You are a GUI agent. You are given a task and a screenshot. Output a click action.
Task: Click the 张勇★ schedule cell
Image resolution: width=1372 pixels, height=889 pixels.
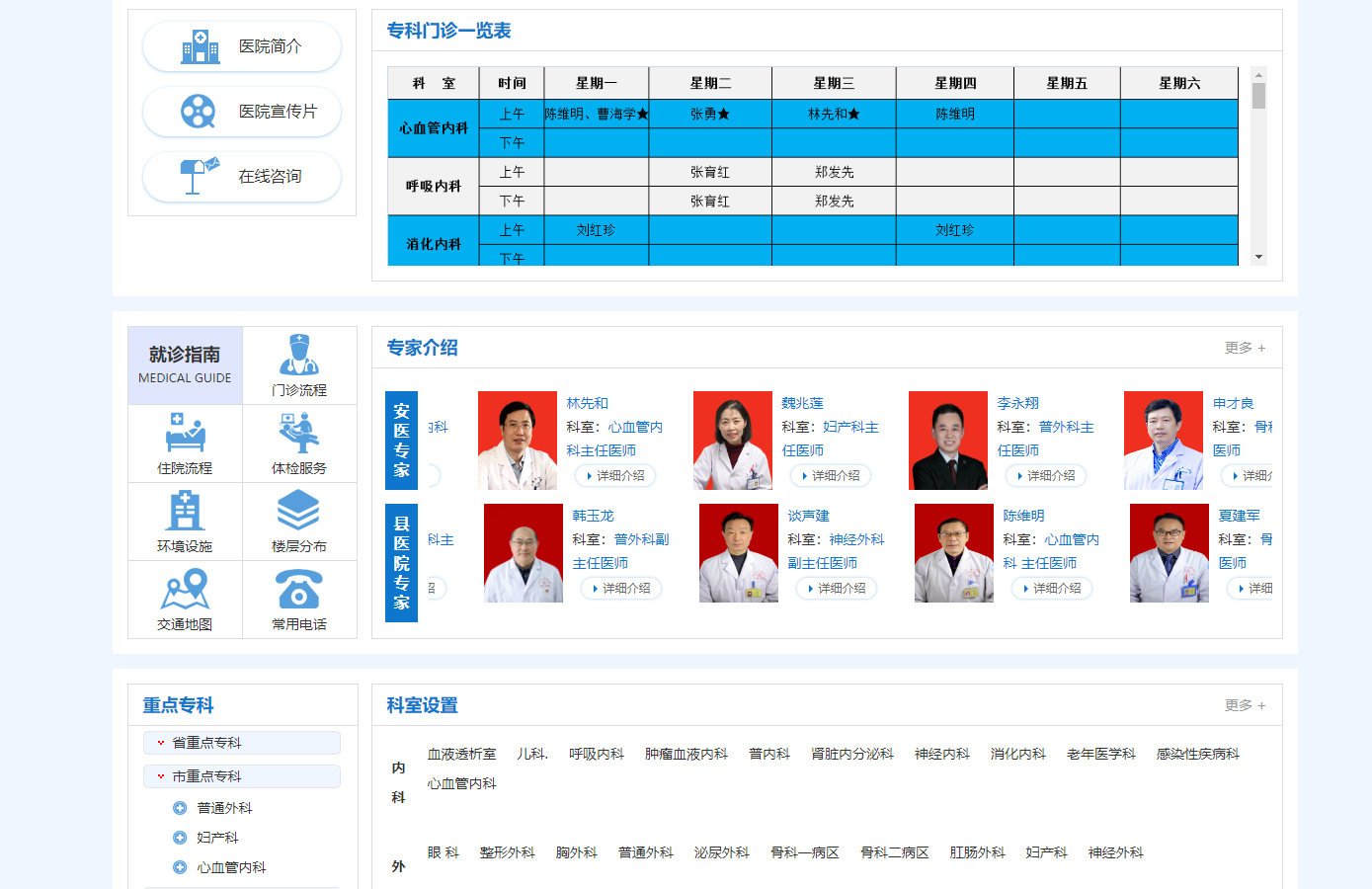click(710, 115)
